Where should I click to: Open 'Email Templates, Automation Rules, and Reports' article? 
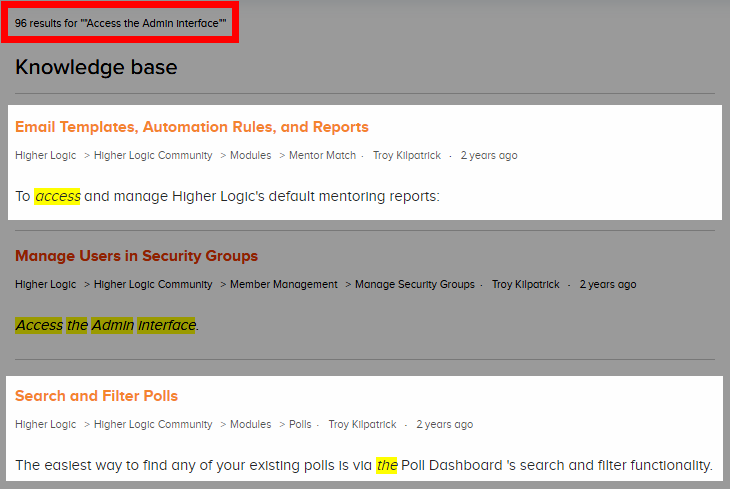click(x=192, y=127)
